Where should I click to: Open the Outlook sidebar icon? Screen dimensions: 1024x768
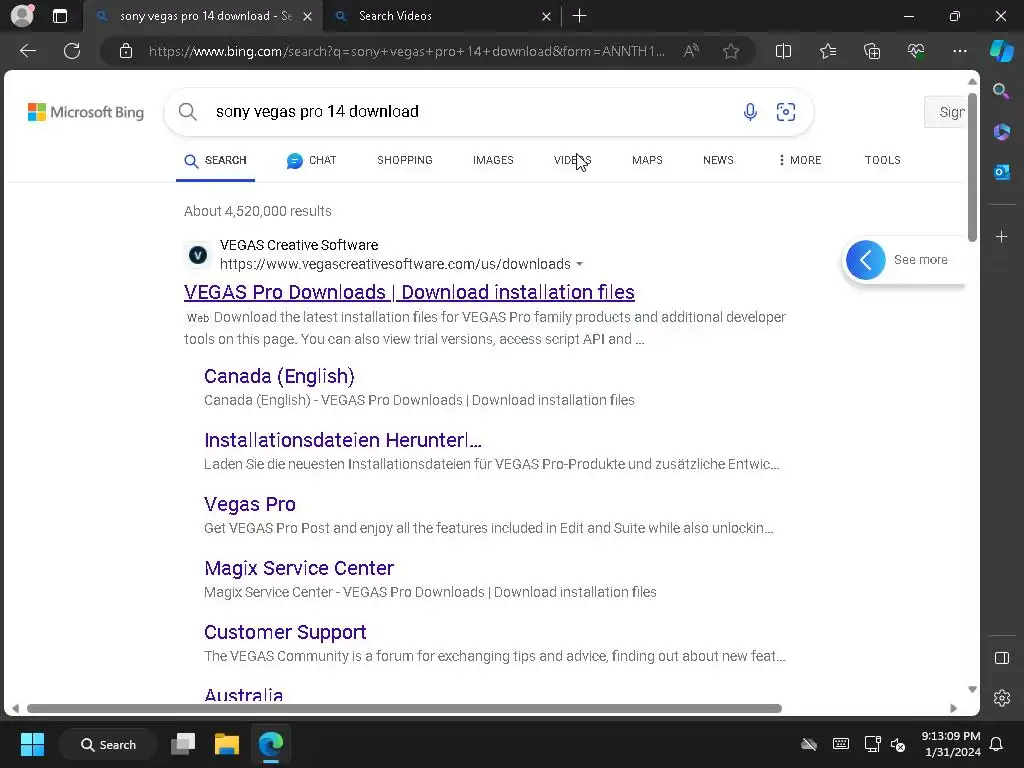point(1001,172)
